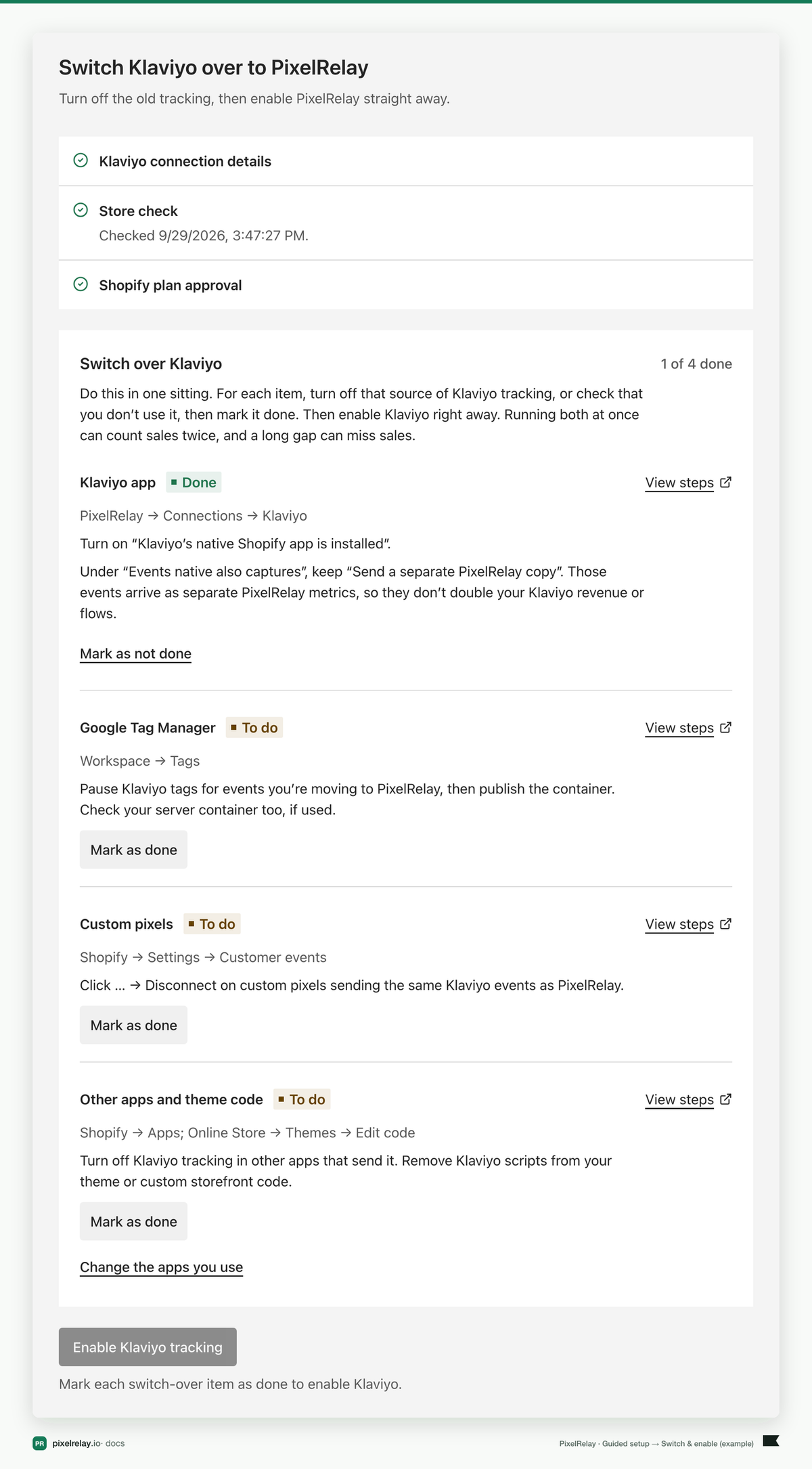Expand the Klaviyo connection details row
The width and height of the screenshot is (812, 1469).
[x=406, y=161]
